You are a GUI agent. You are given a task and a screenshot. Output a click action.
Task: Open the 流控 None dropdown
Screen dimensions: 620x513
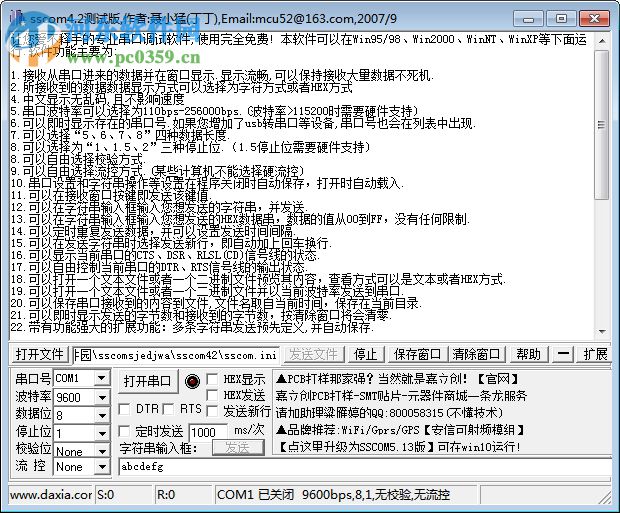pyautogui.click(x=102, y=467)
